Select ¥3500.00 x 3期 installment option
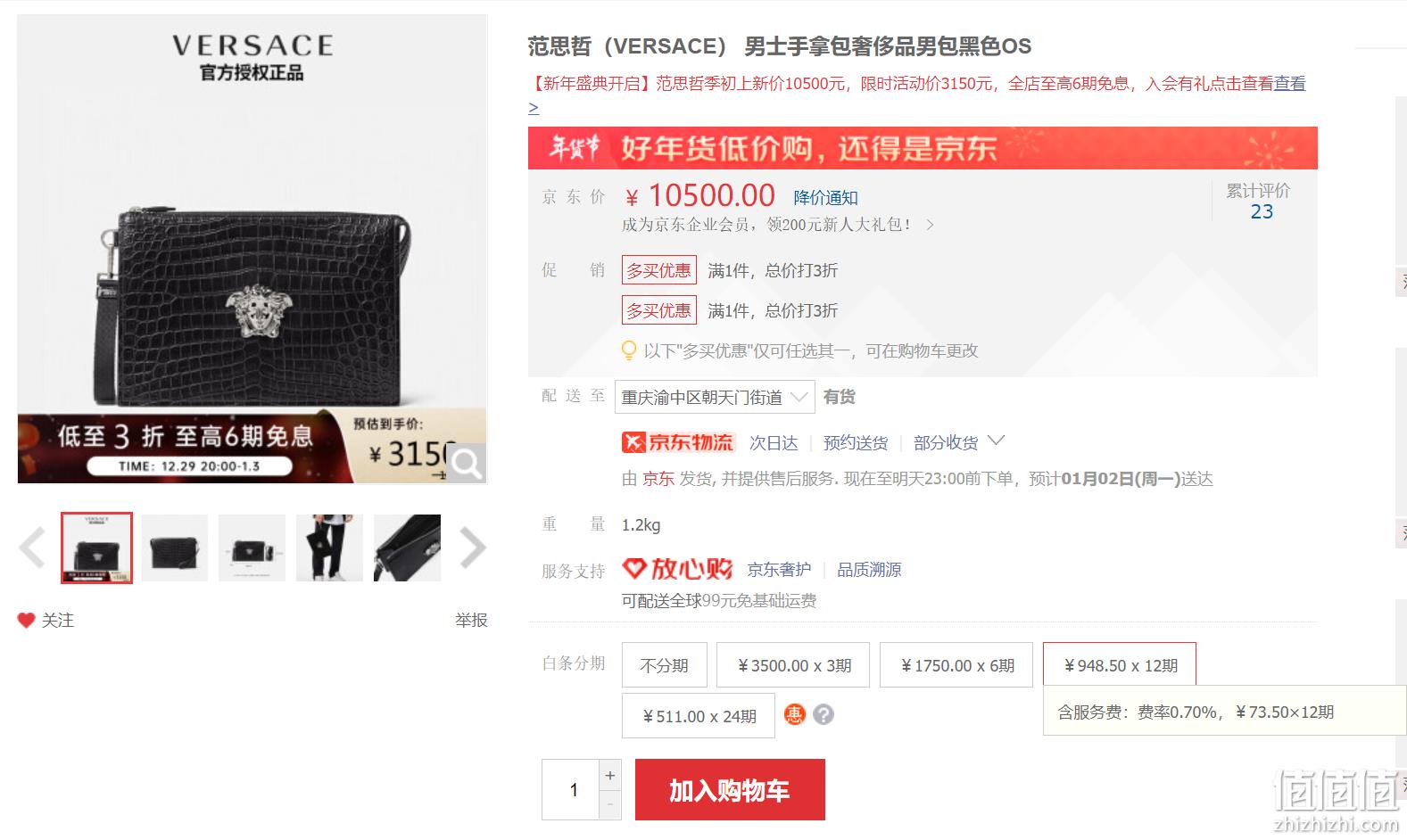Viewport: 1407px width, 840px height. click(x=793, y=665)
